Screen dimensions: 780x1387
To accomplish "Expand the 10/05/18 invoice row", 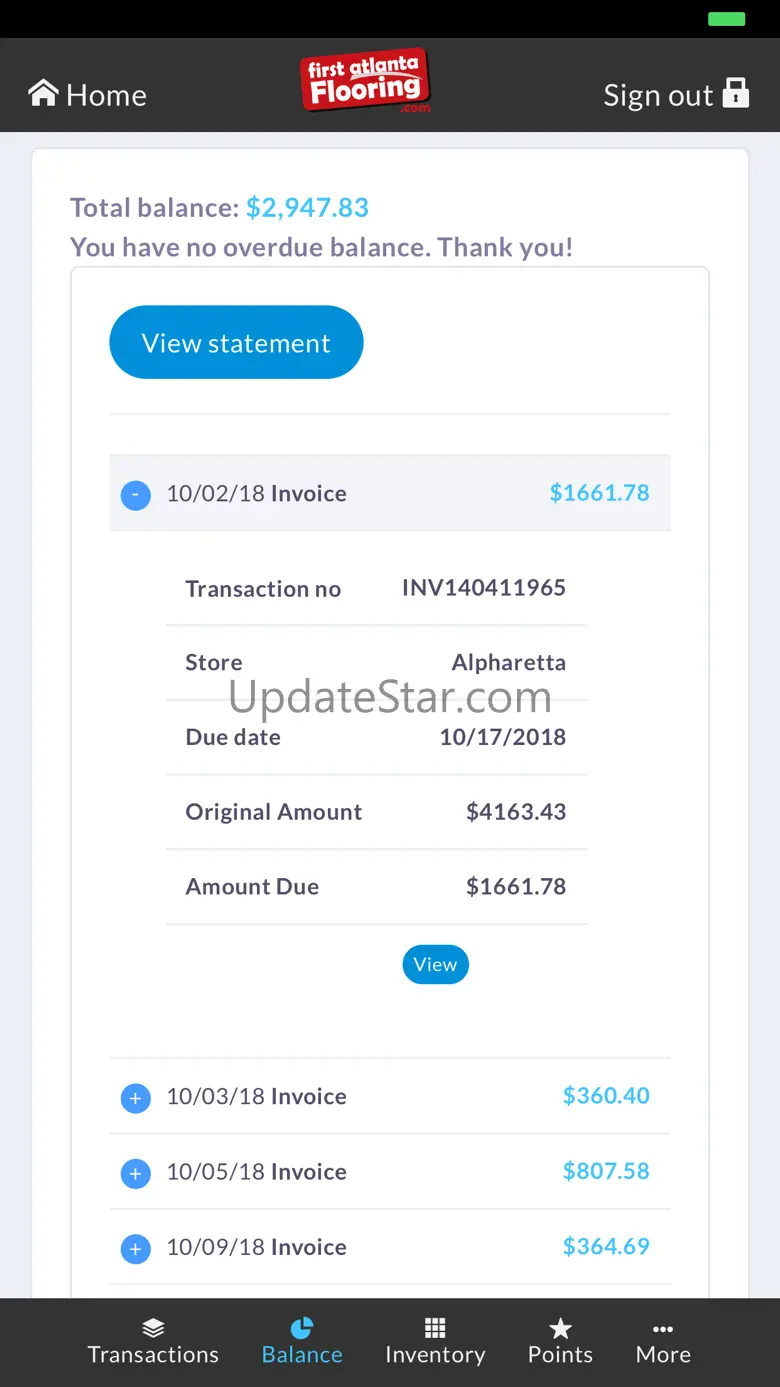I will coord(136,1173).
